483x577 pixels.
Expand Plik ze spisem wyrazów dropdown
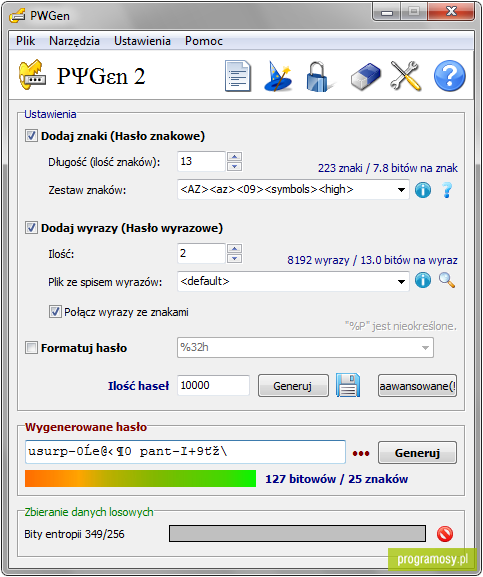(401, 282)
